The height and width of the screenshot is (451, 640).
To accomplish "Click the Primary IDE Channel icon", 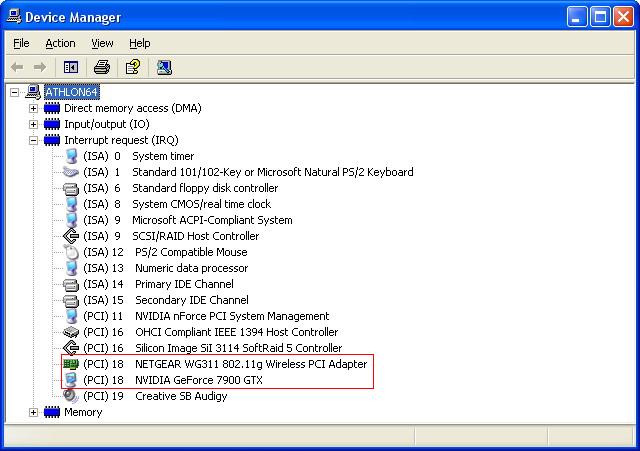I will click(71, 284).
